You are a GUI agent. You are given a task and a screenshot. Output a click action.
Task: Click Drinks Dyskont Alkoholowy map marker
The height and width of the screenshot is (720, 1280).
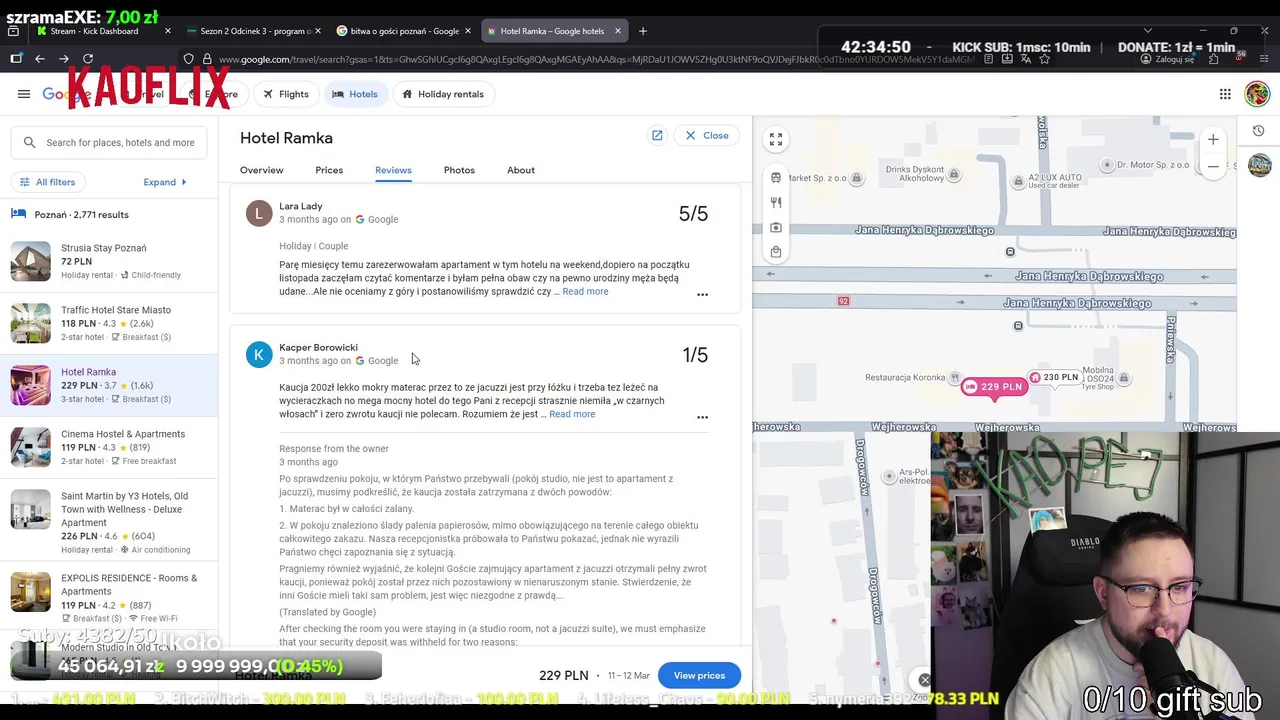(954, 174)
